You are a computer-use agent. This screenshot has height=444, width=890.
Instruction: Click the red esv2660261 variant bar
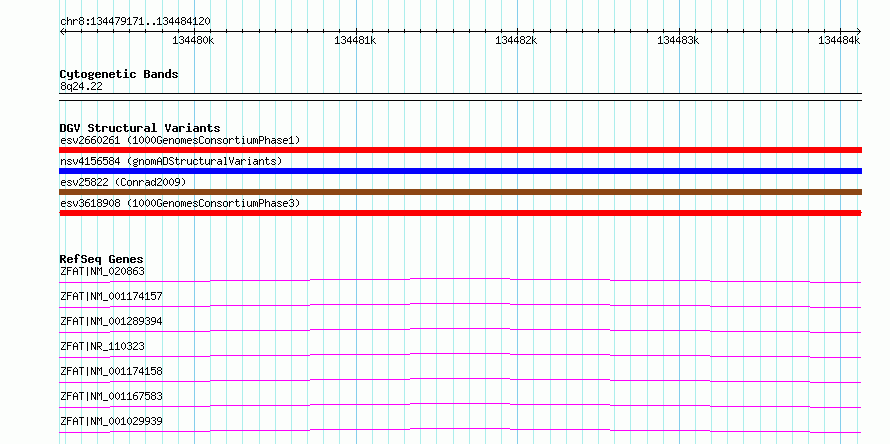460,150
